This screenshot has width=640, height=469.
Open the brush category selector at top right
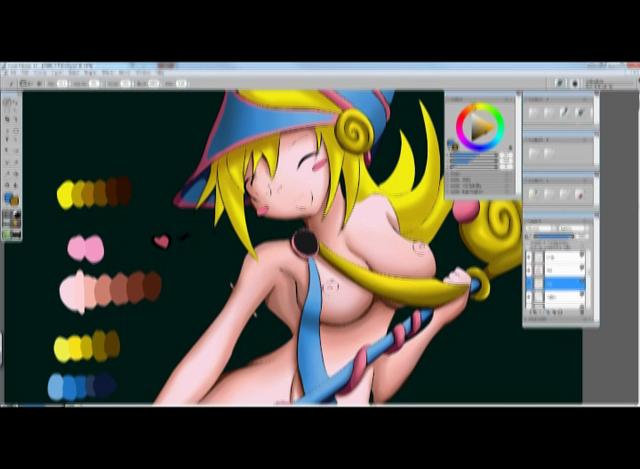[560, 83]
